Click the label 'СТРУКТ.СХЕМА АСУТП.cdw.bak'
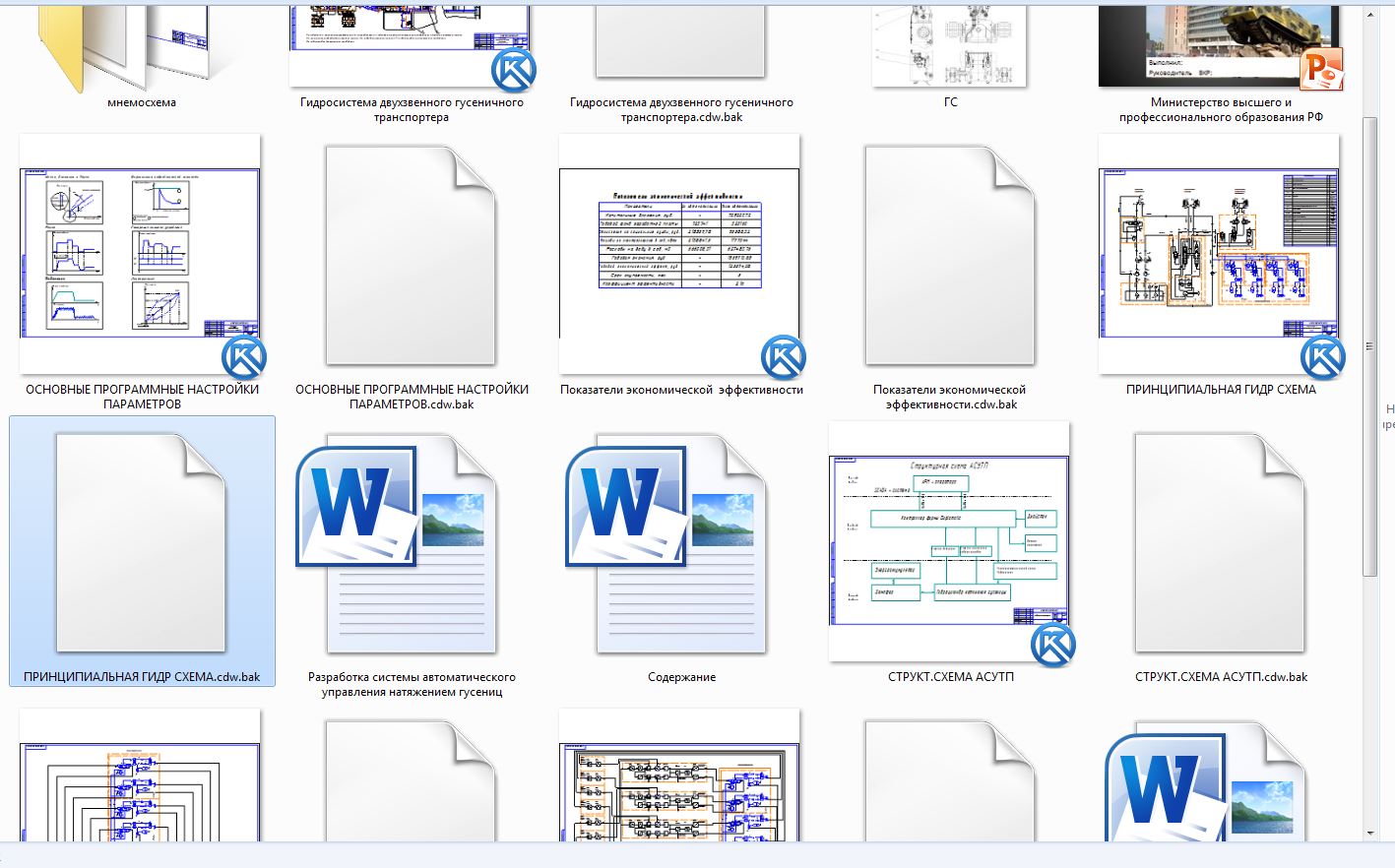Screen dimensions: 1395x868 [x=1221, y=677]
